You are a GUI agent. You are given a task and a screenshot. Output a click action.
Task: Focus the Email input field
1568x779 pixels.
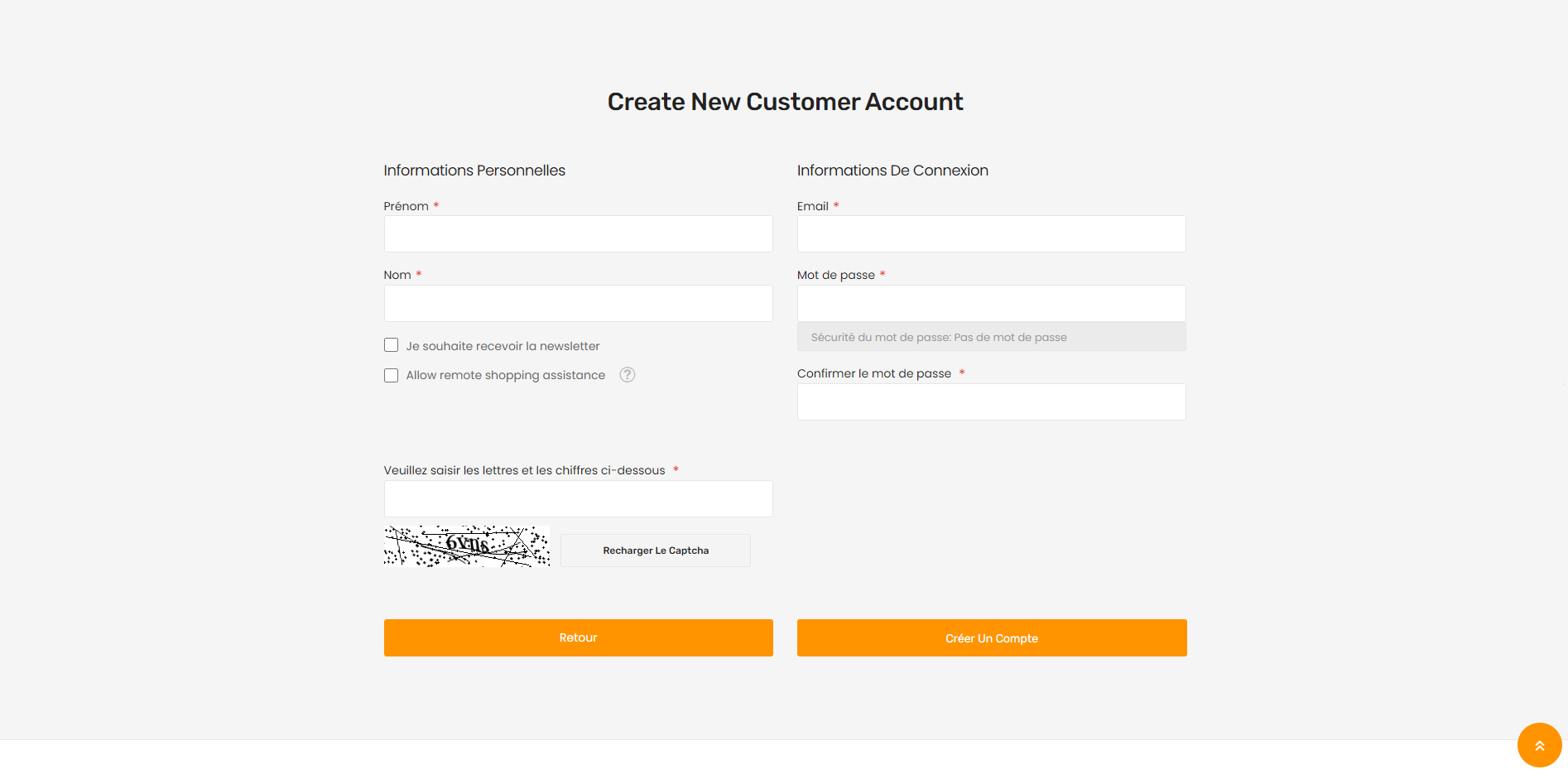pyautogui.click(x=990, y=234)
